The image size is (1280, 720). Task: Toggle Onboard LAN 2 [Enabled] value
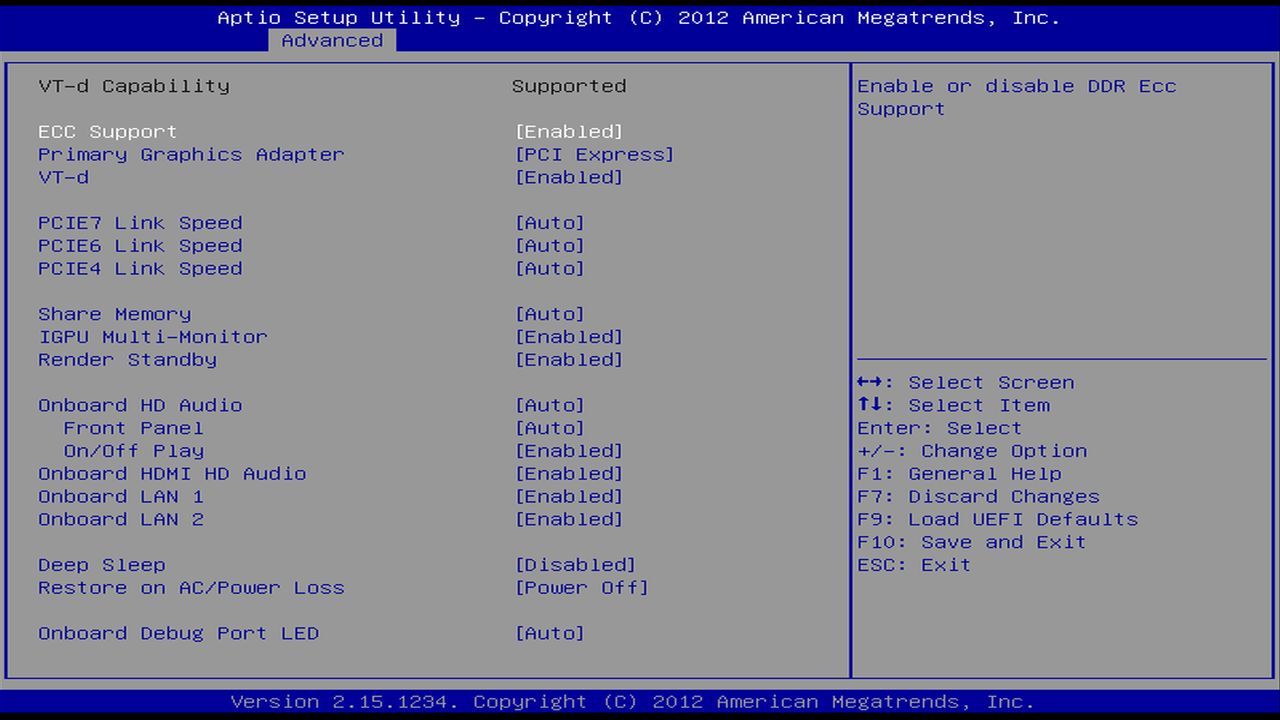[x=569, y=519]
